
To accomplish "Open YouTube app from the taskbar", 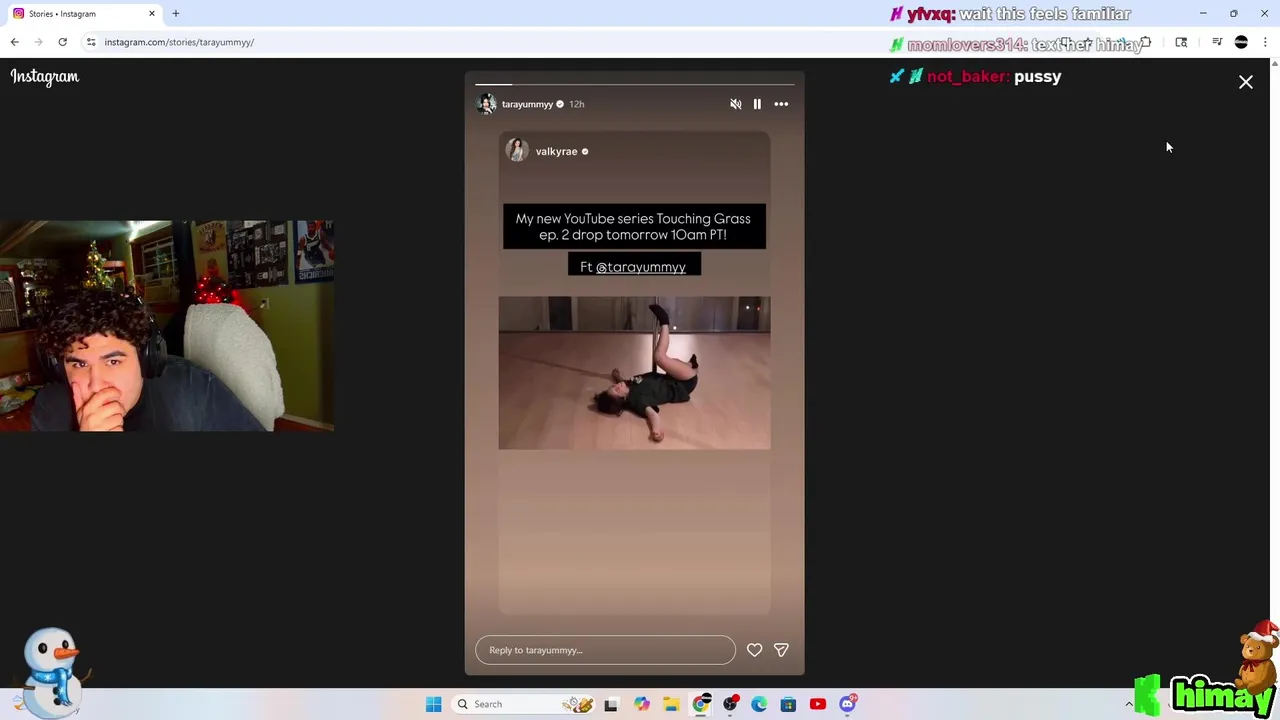I will (818, 704).
